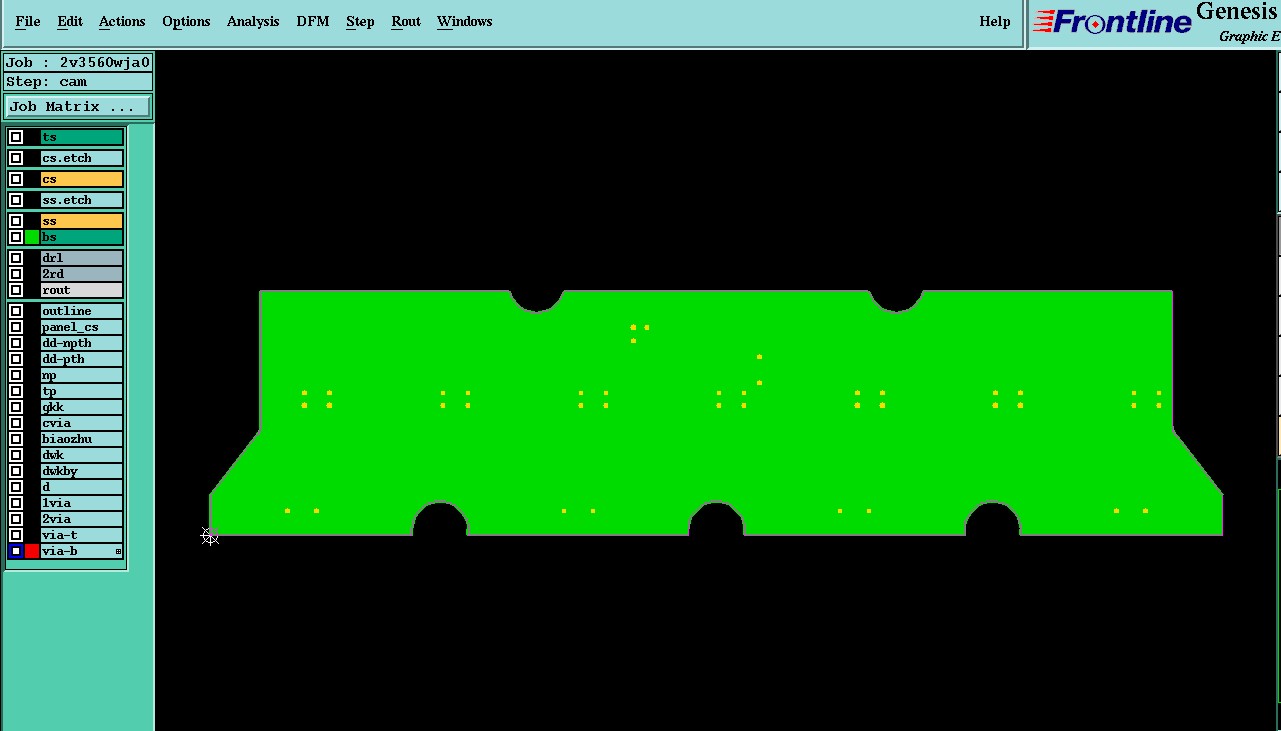Screen dimensions: 1281x731
Task: Click the origin crosshair marker on canvas
Action: 209,537
